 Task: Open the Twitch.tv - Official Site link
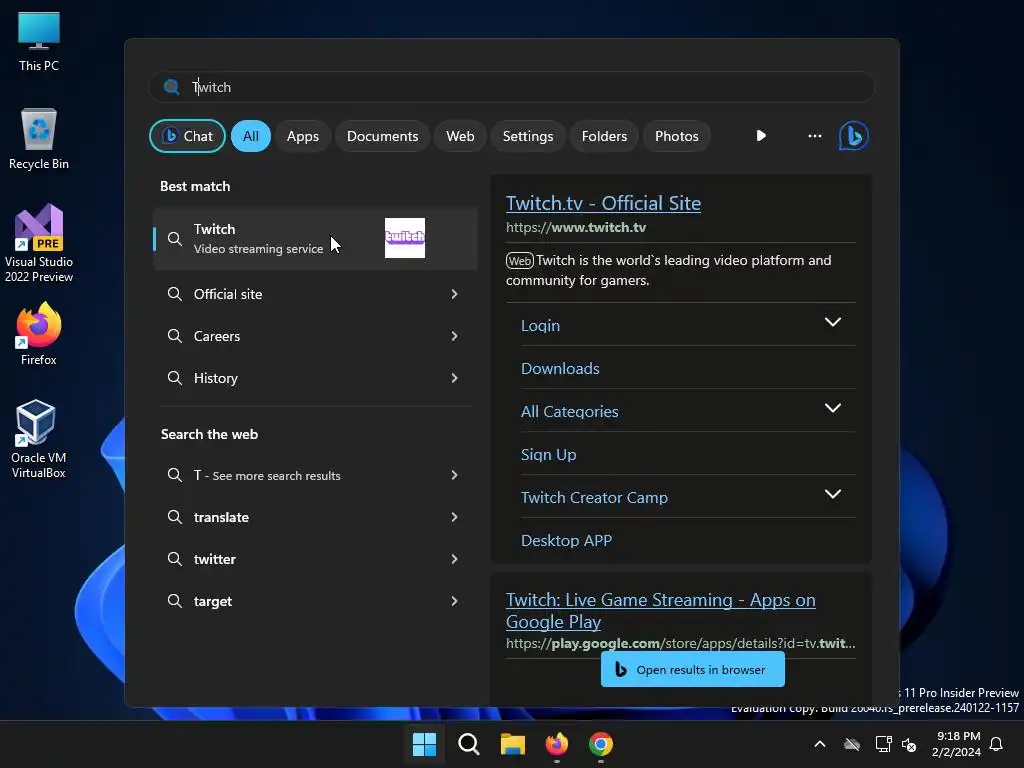click(x=603, y=203)
